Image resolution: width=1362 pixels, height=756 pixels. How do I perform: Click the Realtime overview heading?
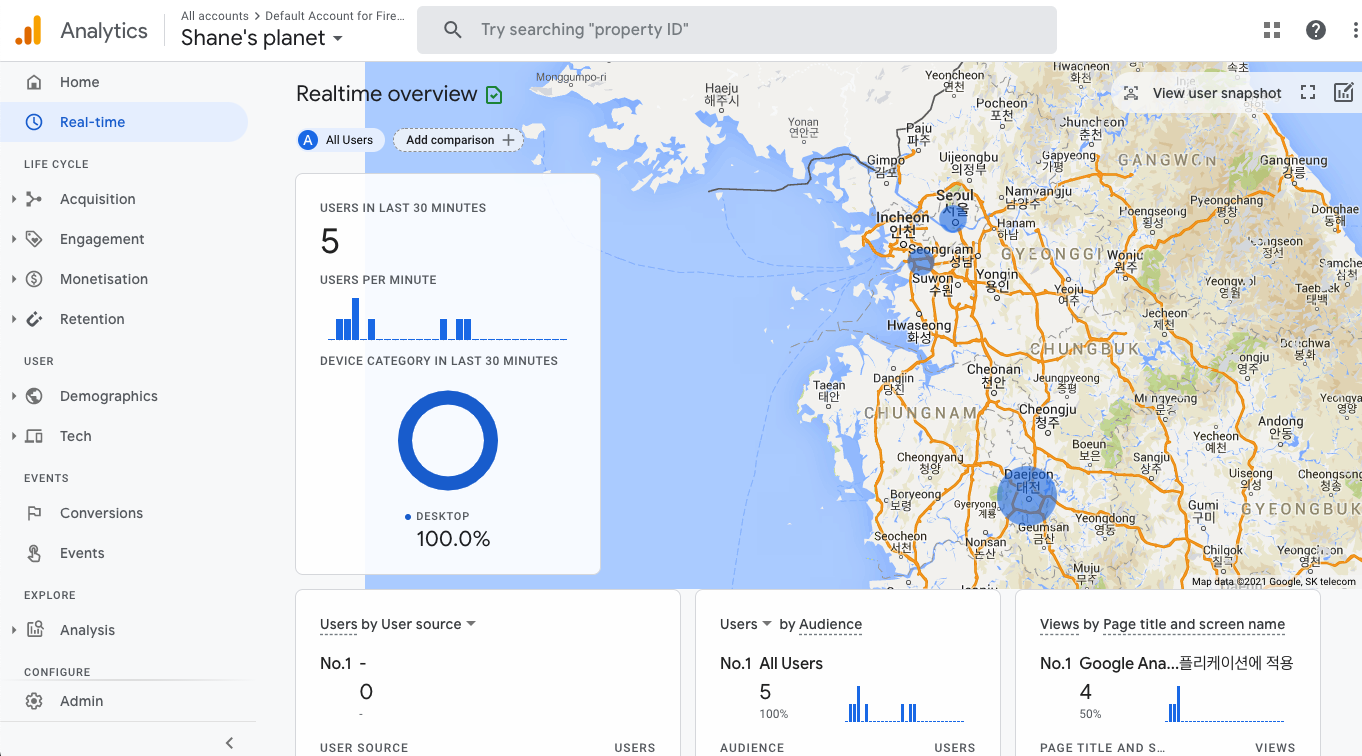(387, 94)
